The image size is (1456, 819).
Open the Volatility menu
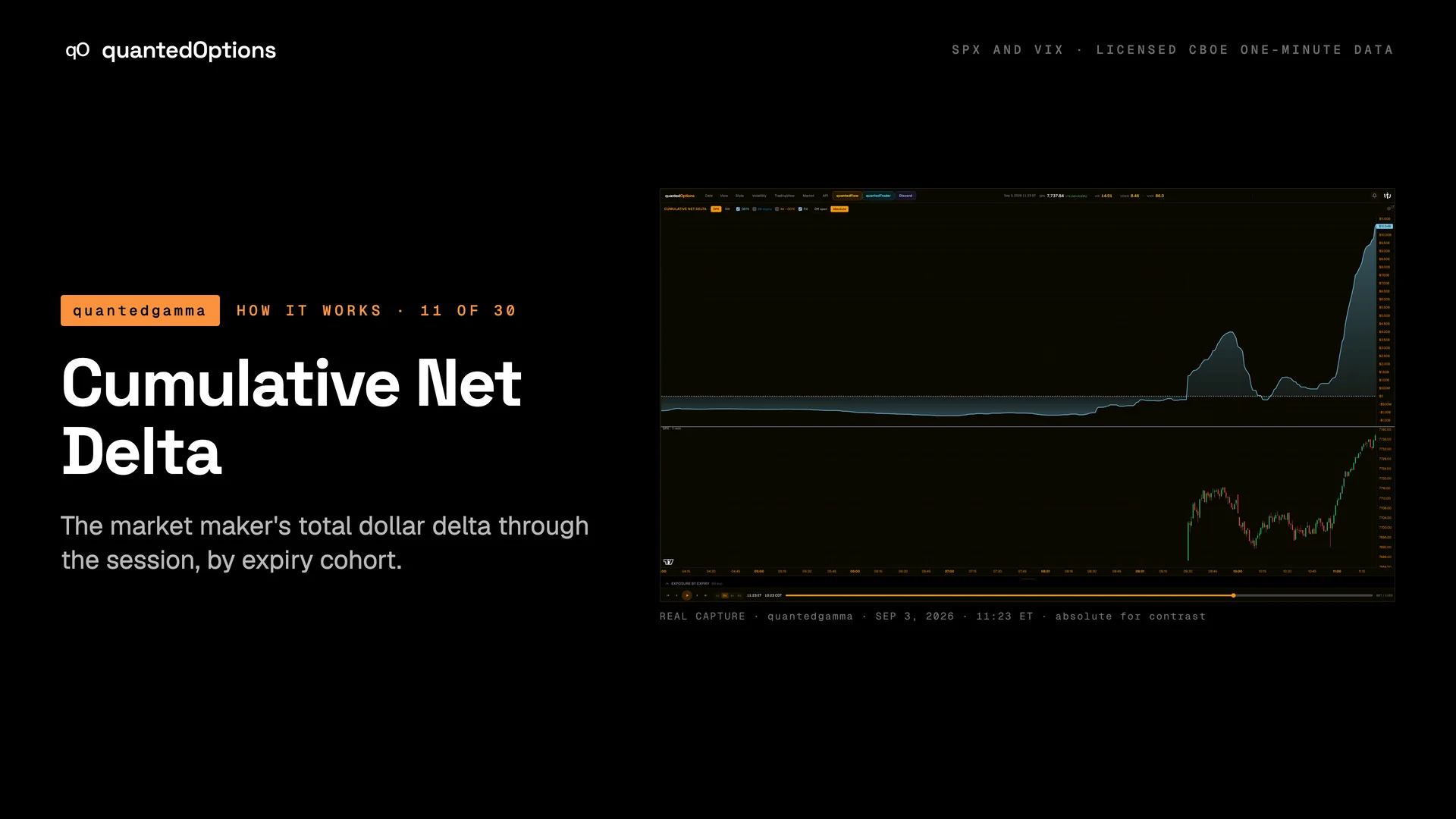click(x=759, y=196)
